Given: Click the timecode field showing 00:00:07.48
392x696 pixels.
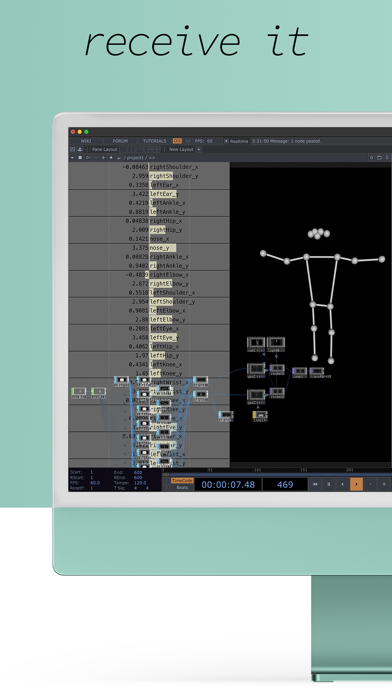Looking at the screenshot, I should point(228,484).
